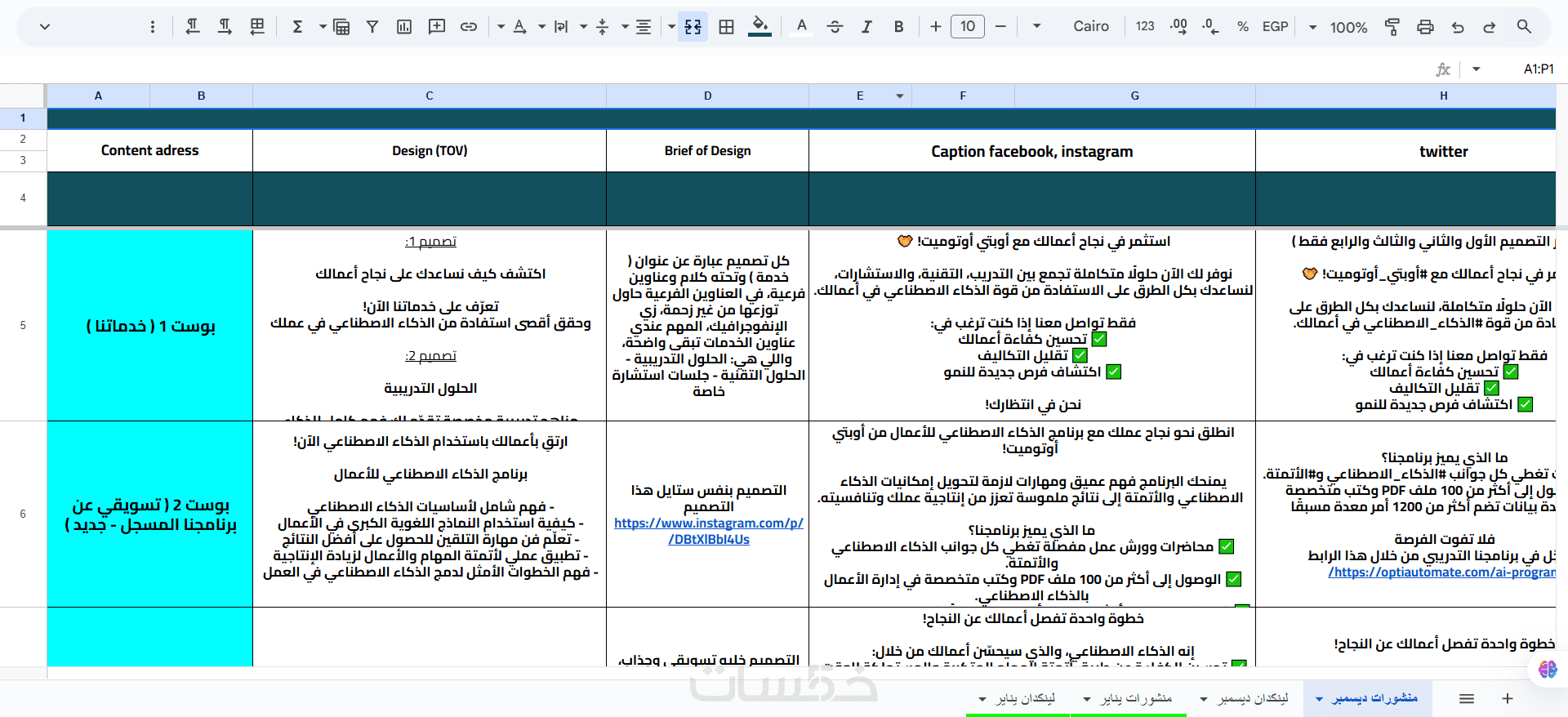The height and width of the screenshot is (717, 1568).
Task: Open column E dropdown arrow
Action: 899,96
